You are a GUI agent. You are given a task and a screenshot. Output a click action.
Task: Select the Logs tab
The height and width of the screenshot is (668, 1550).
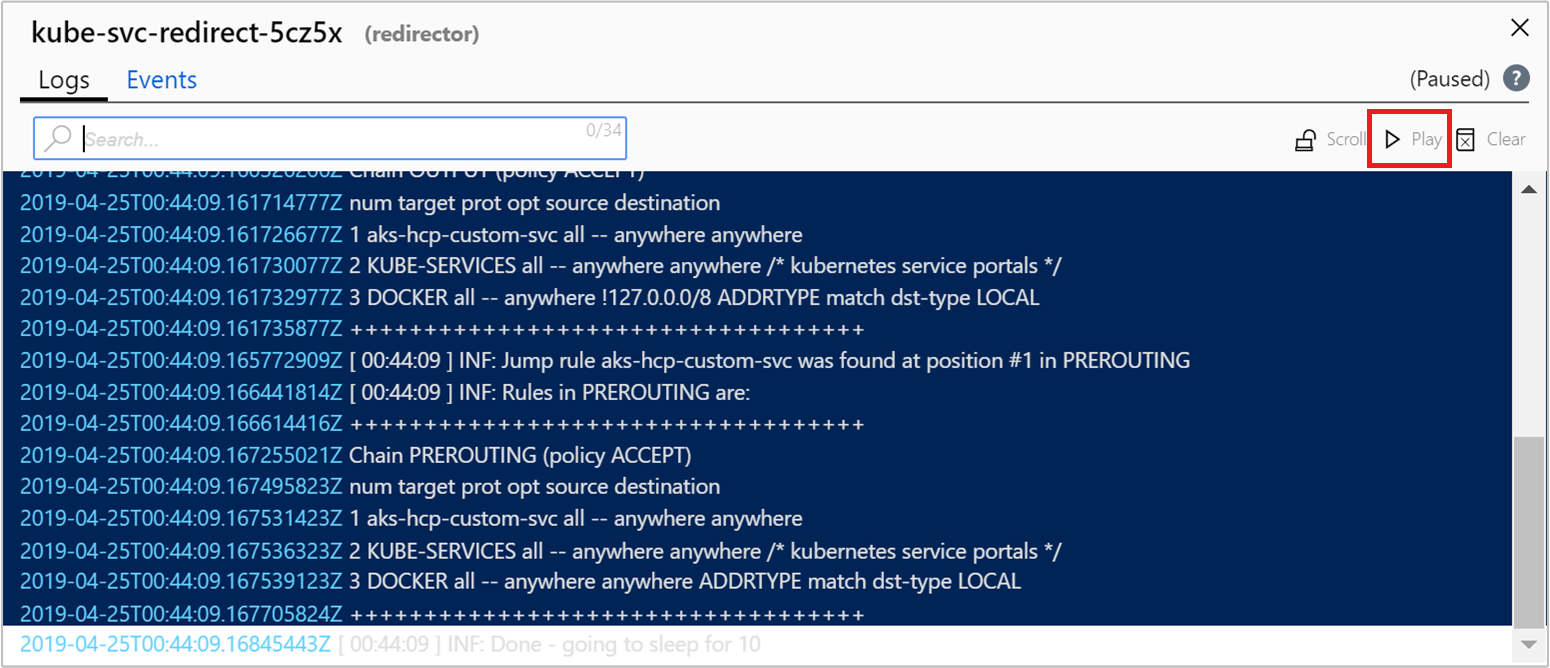(64, 80)
